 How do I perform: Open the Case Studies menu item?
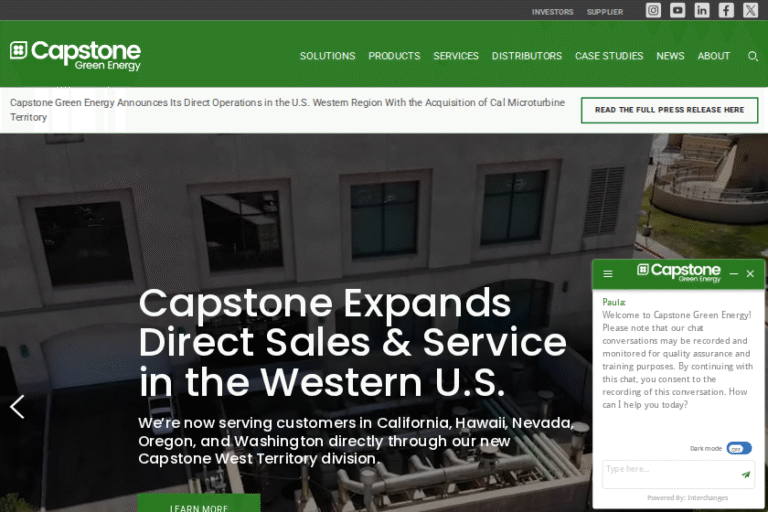[x=609, y=56]
